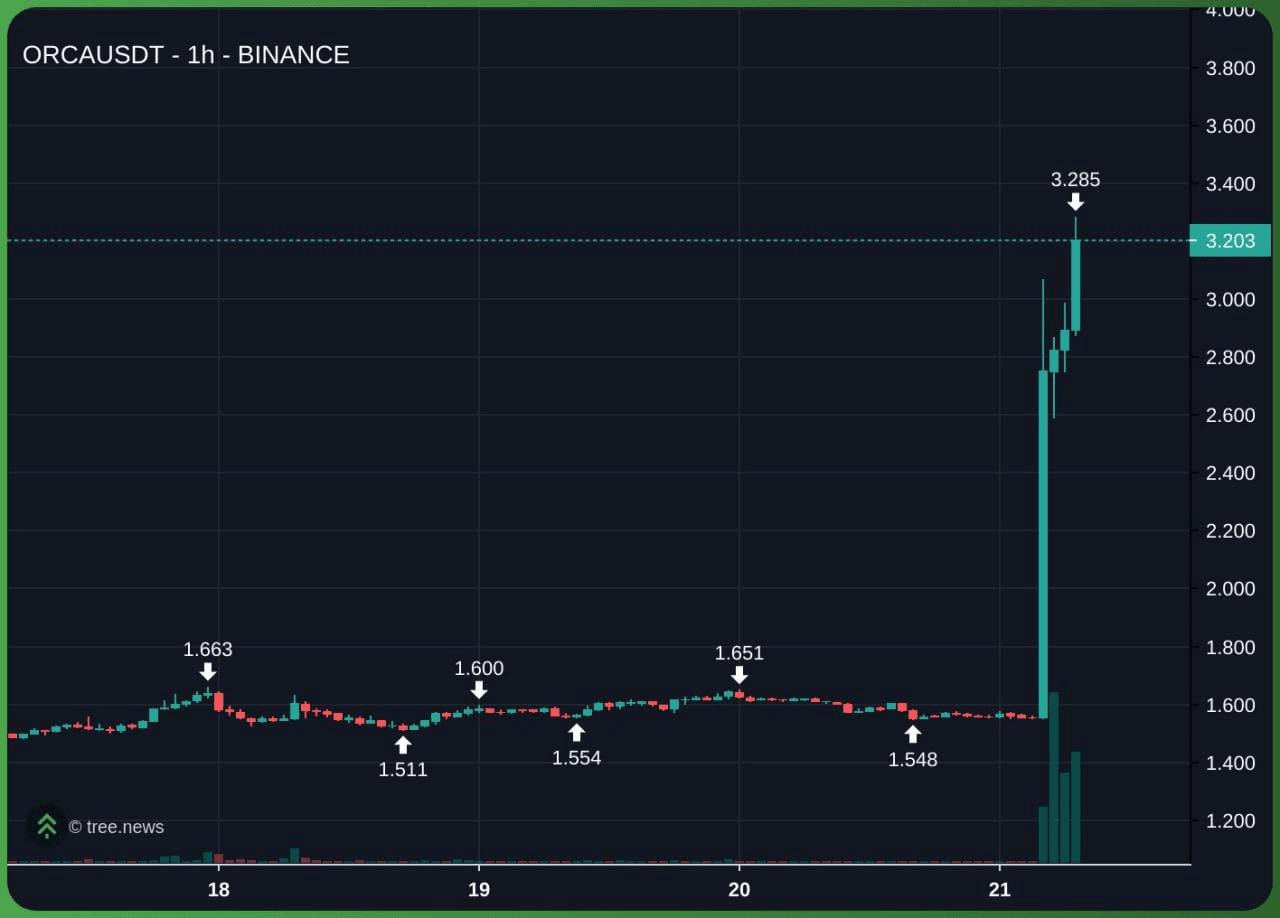1280x918 pixels.
Task: Click the tree.news green chevron logo
Action: pos(46,826)
